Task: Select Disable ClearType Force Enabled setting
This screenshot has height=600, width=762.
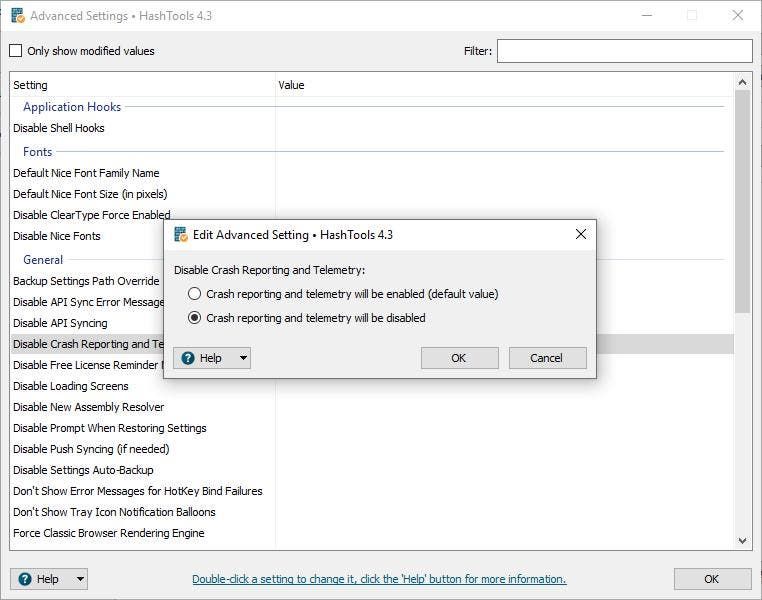Action: click(91, 215)
